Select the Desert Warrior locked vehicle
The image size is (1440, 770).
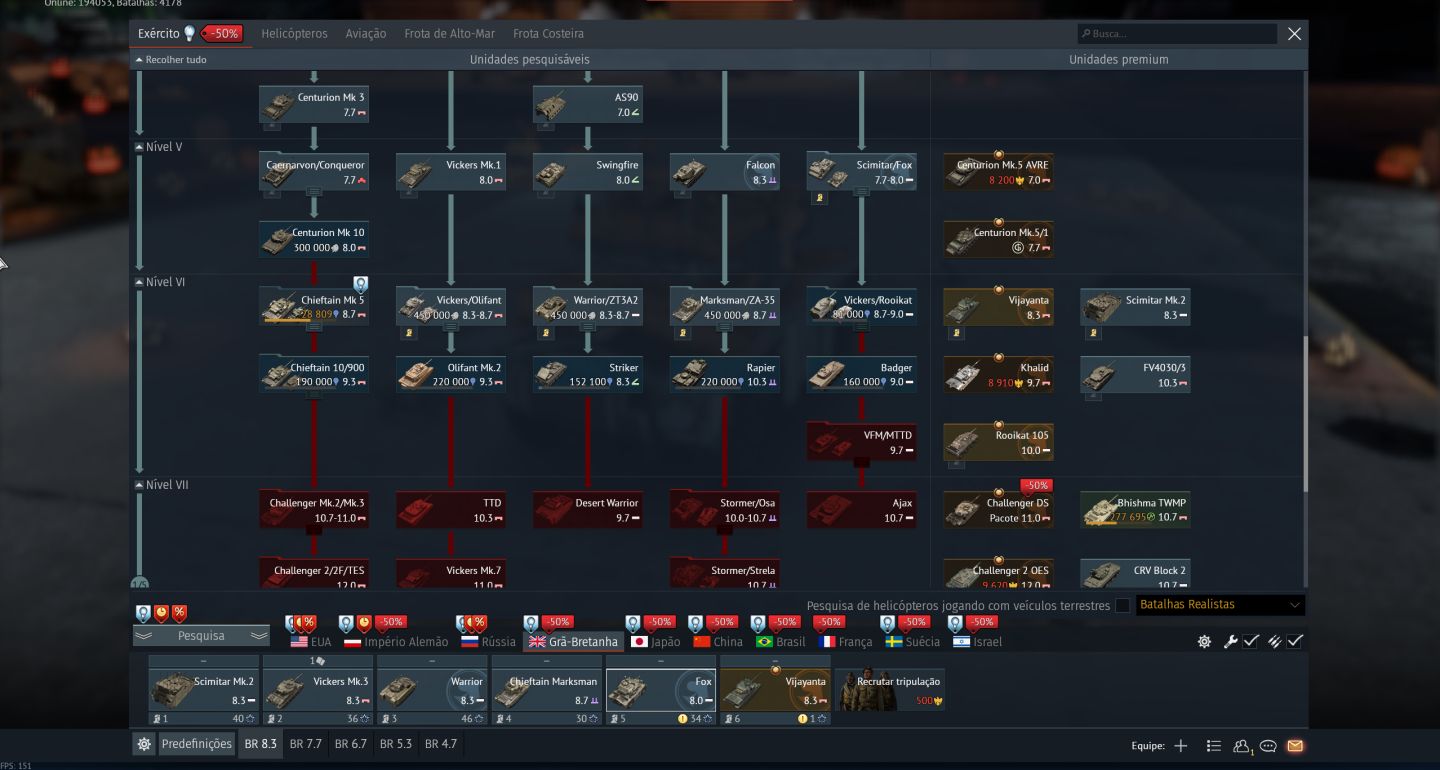click(588, 510)
